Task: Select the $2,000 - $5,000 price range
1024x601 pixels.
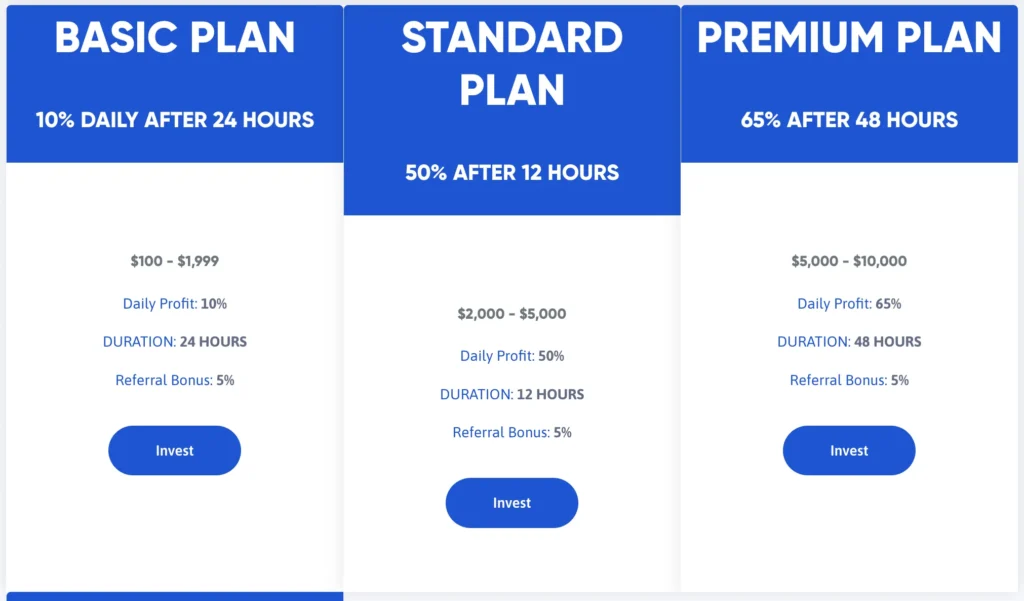Action: pos(512,314)
